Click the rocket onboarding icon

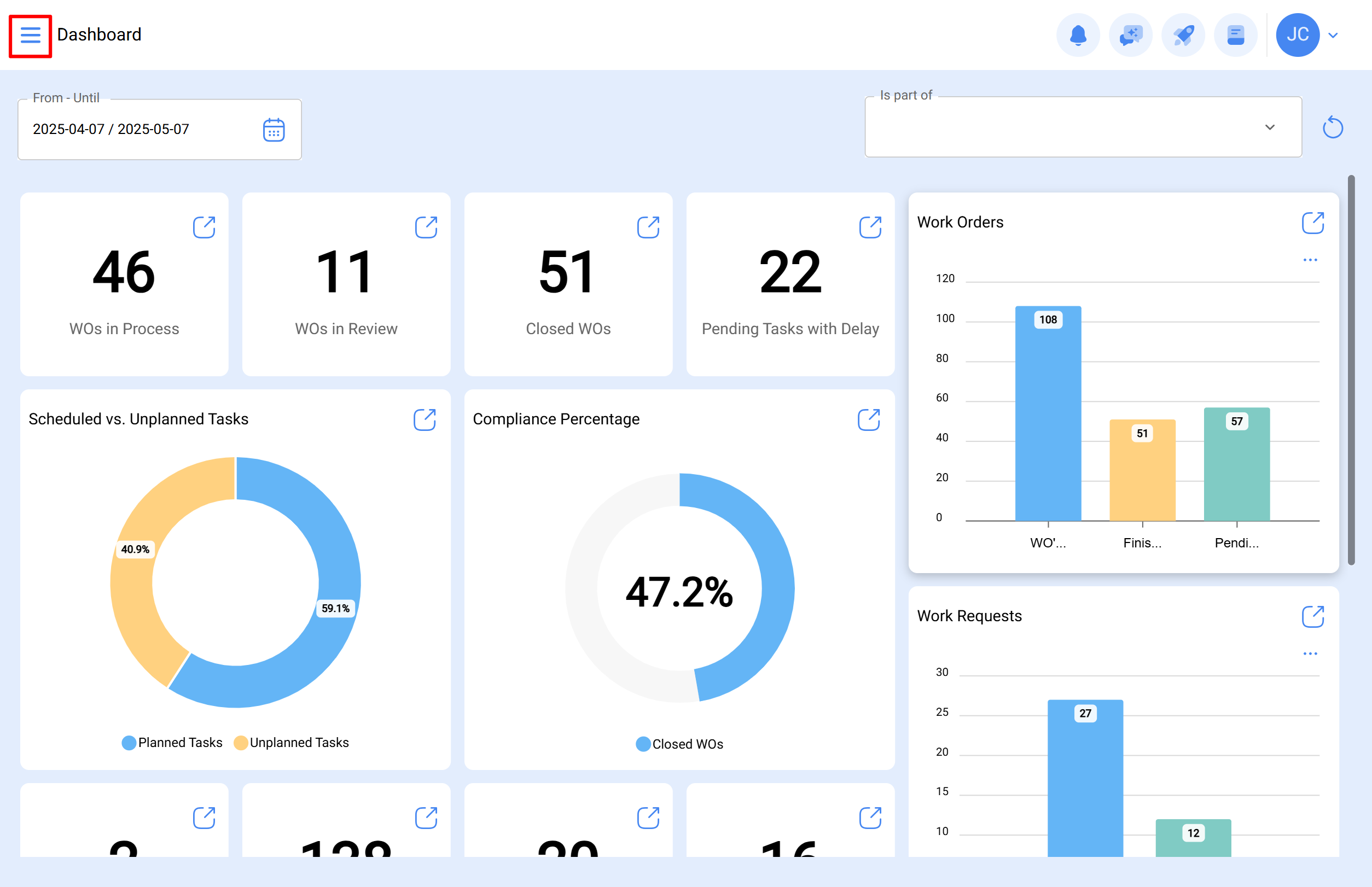click(1183, 34)
